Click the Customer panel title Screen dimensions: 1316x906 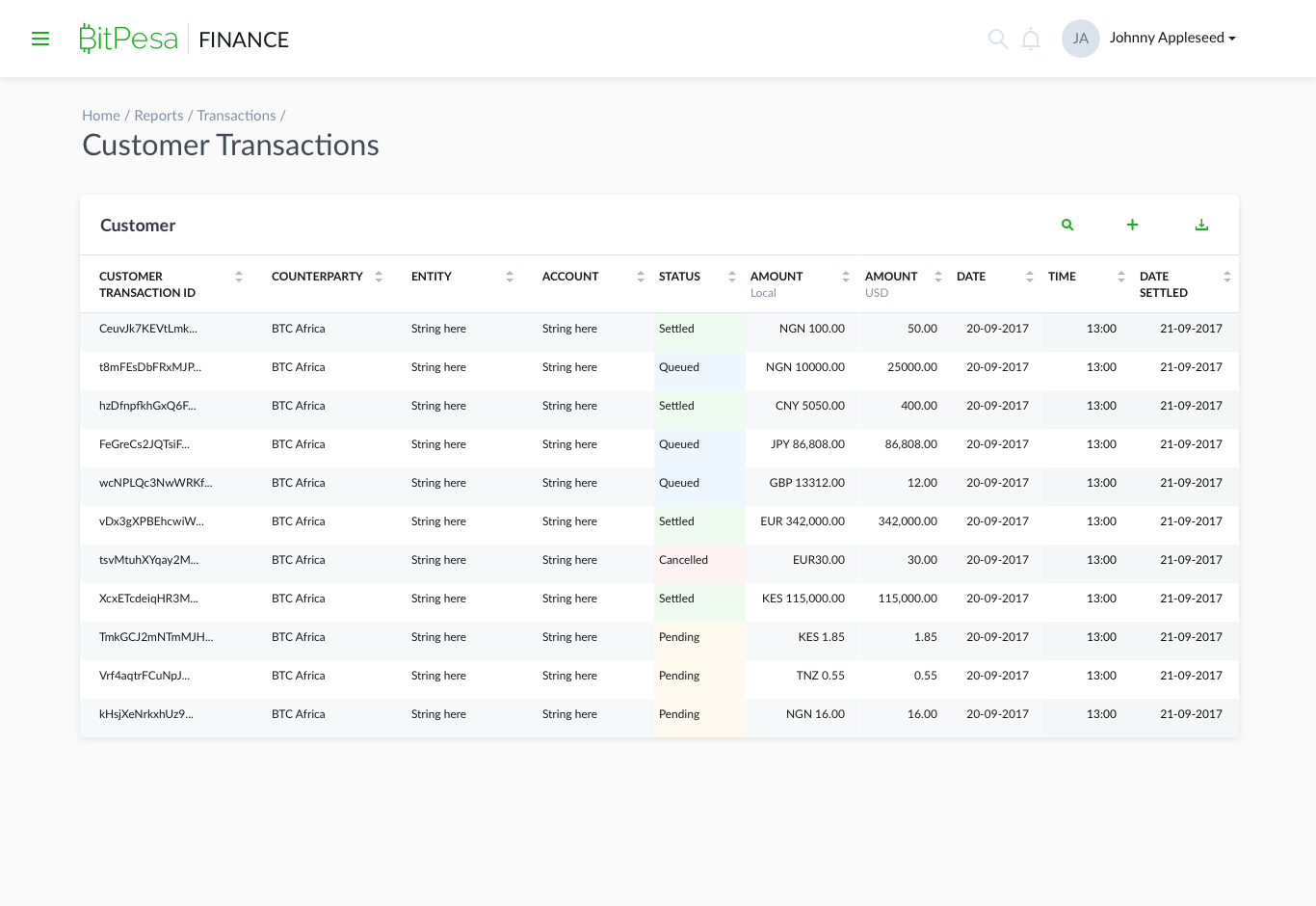(x=138, y=226)
